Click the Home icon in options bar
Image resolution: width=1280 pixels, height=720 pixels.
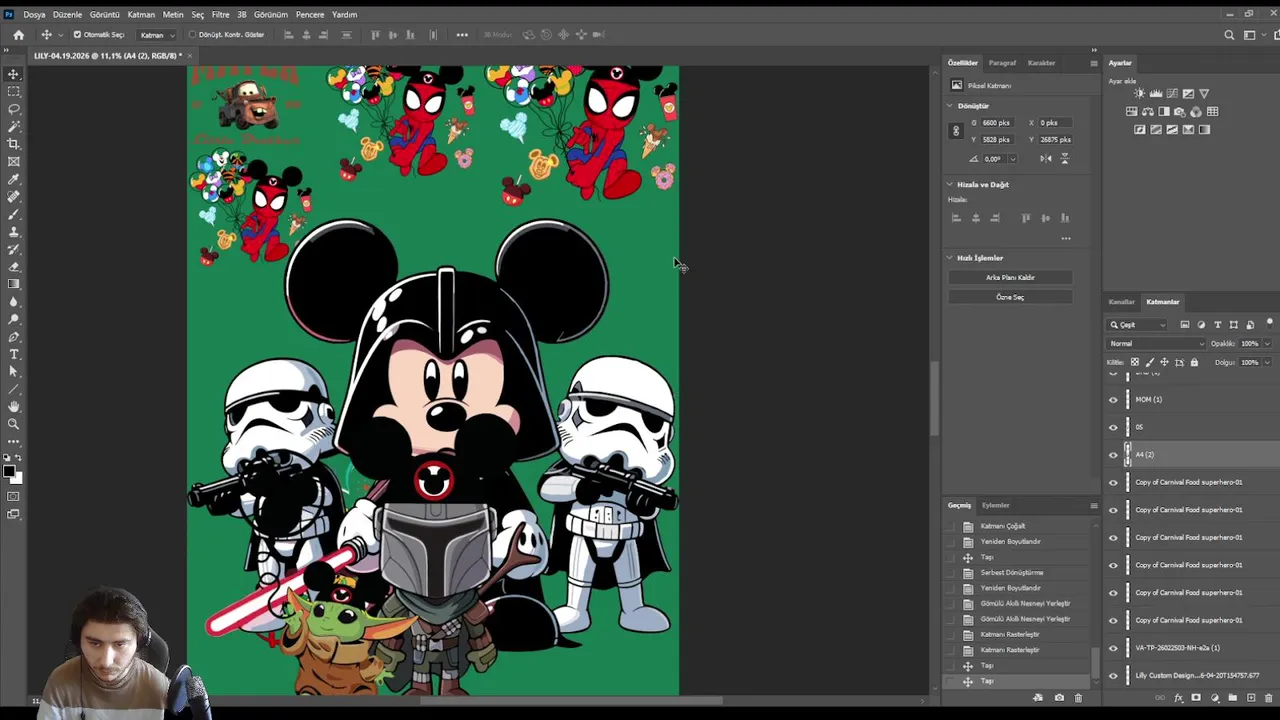tap(18, 35)
